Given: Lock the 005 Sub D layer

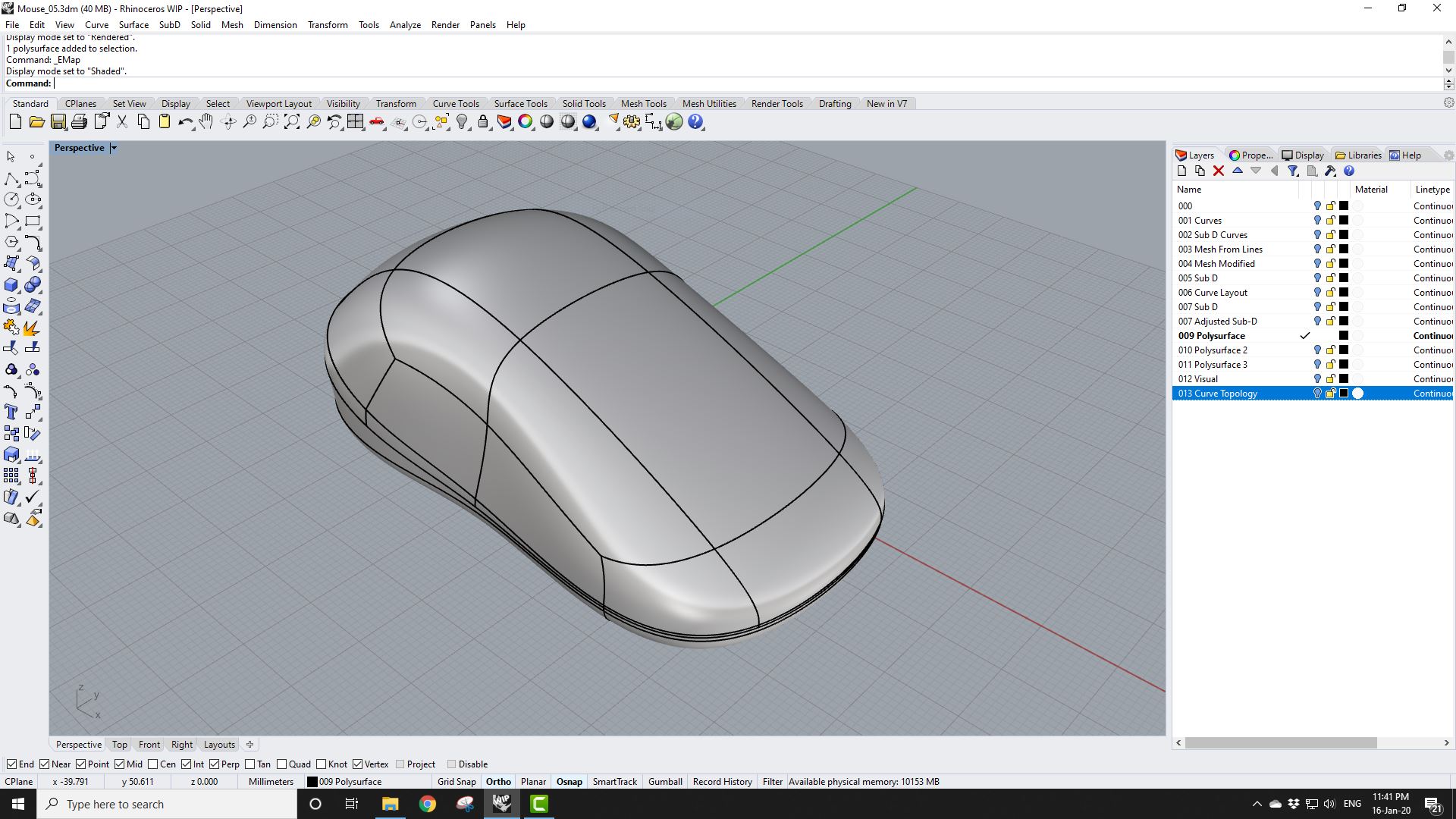Looking at the screenshot, I should [x=1330, y=278].
